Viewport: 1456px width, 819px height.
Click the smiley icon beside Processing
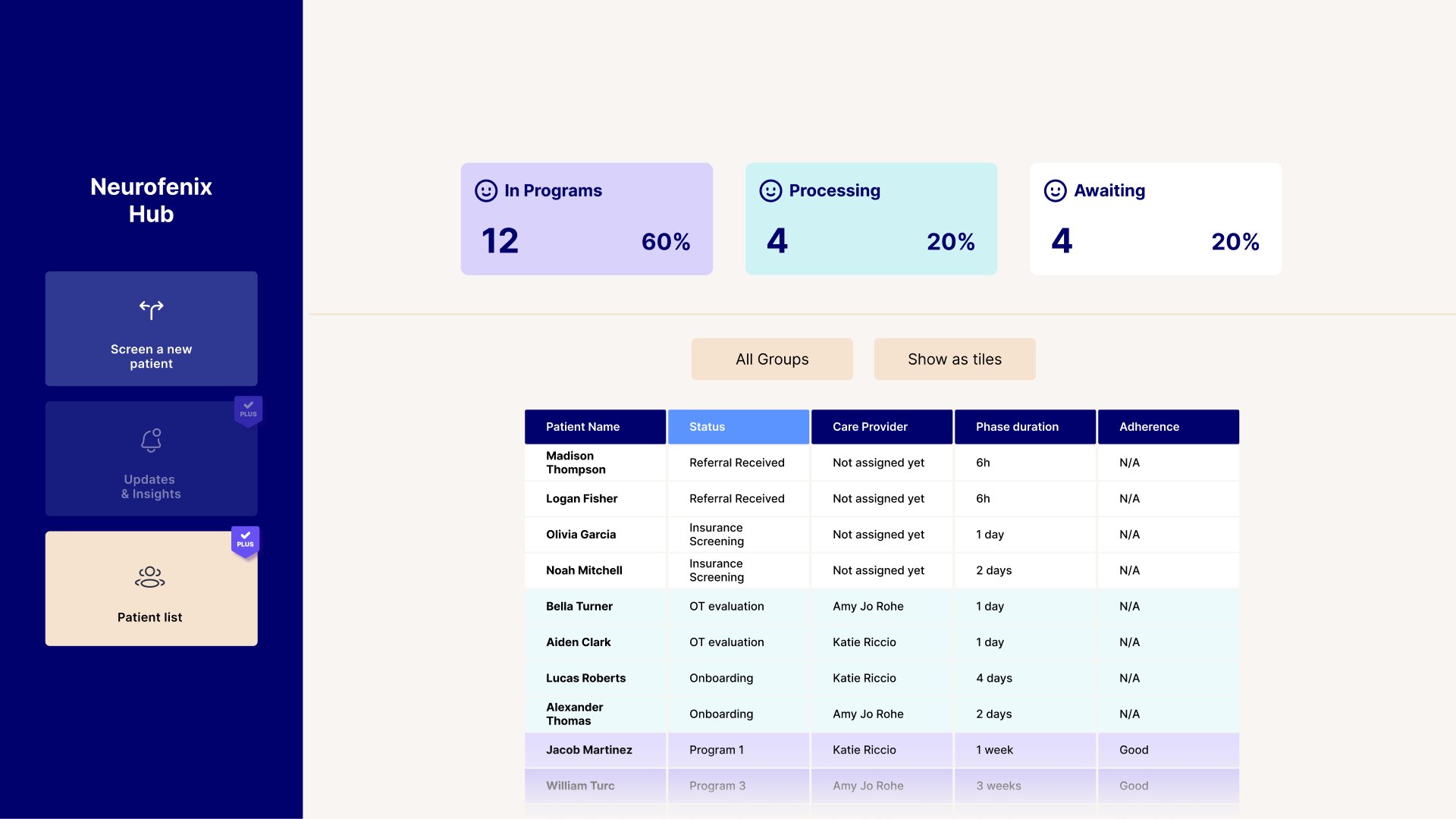[x=770, y=190]
